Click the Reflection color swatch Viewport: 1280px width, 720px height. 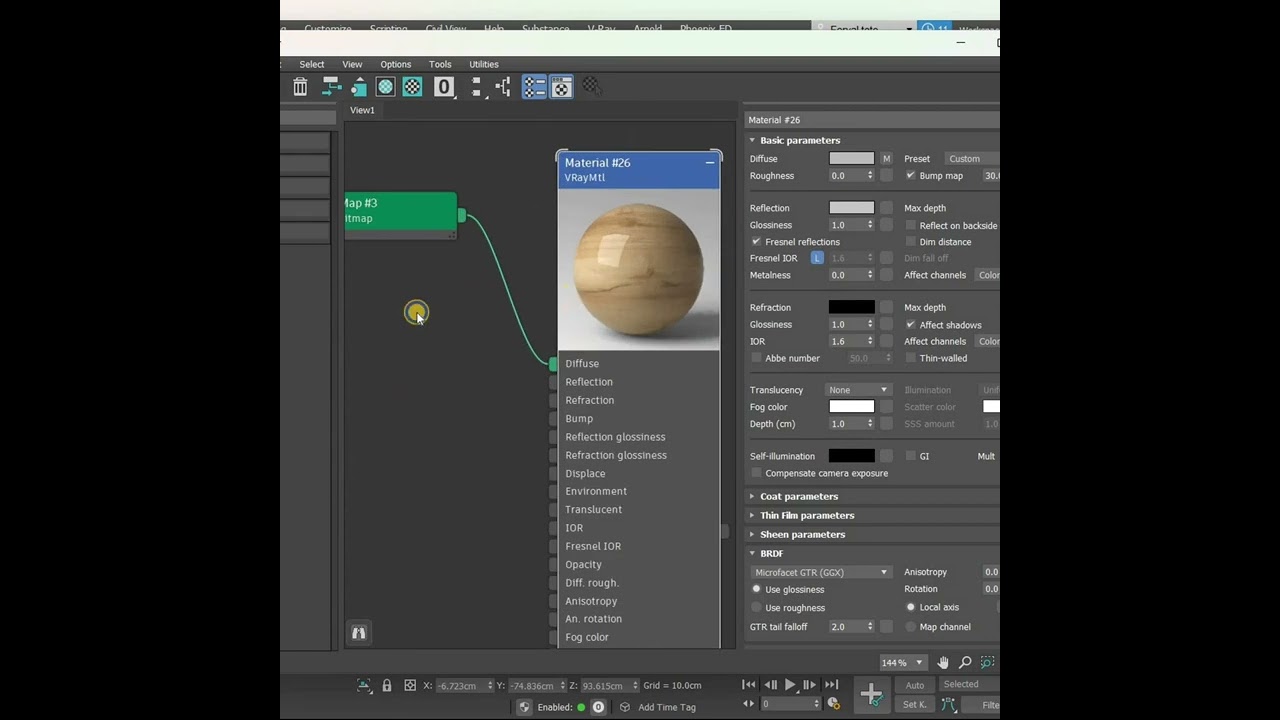[852, 208]
